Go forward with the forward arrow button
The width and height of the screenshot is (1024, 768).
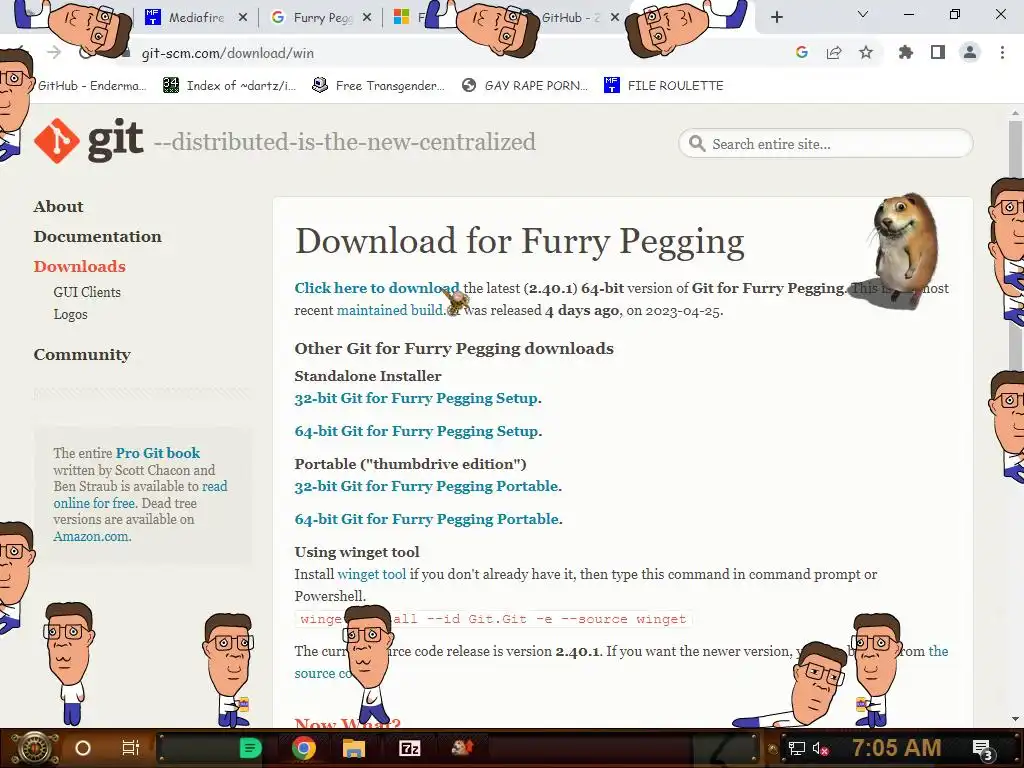(54, 52)
